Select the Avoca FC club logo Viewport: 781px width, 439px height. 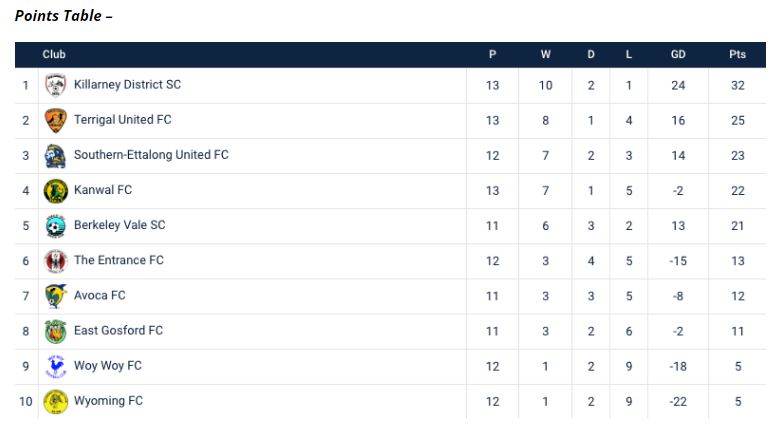click(56, 296)
